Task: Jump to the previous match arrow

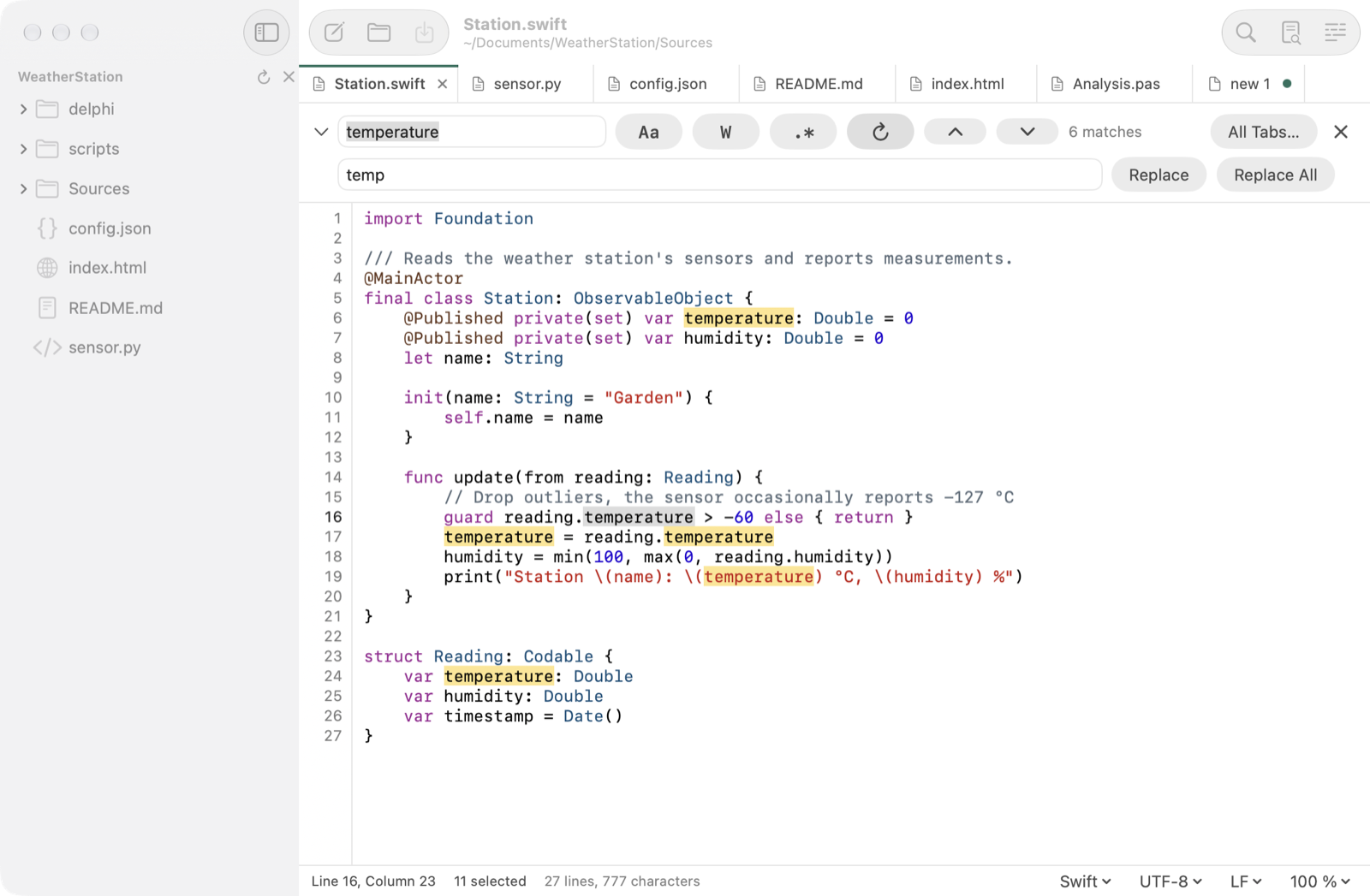Action: pyautogui.click(x=955, y=132)
